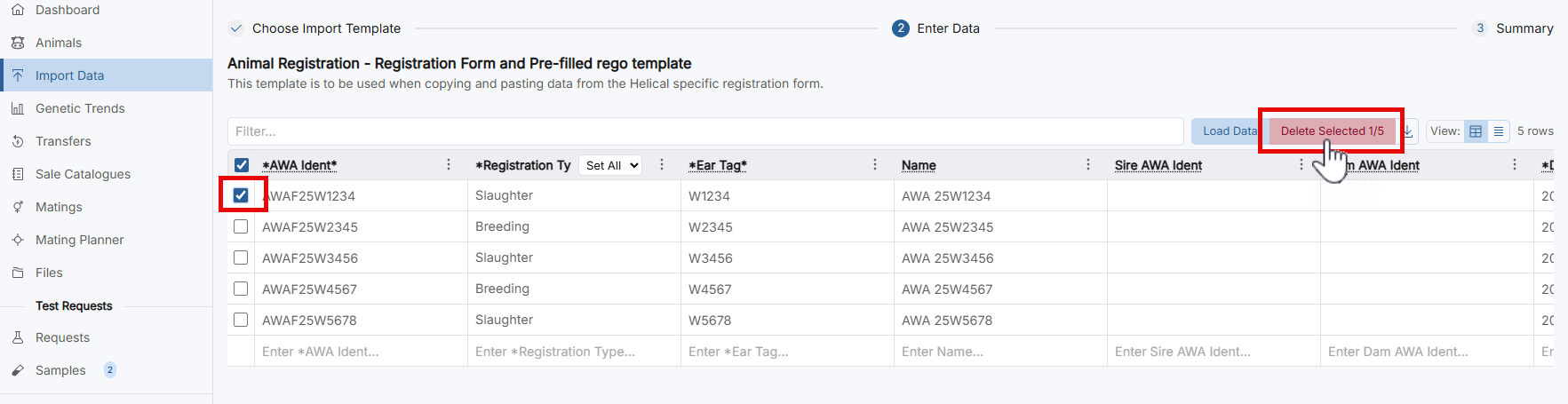Toggle the select-all header checkbox

[242, 165]
